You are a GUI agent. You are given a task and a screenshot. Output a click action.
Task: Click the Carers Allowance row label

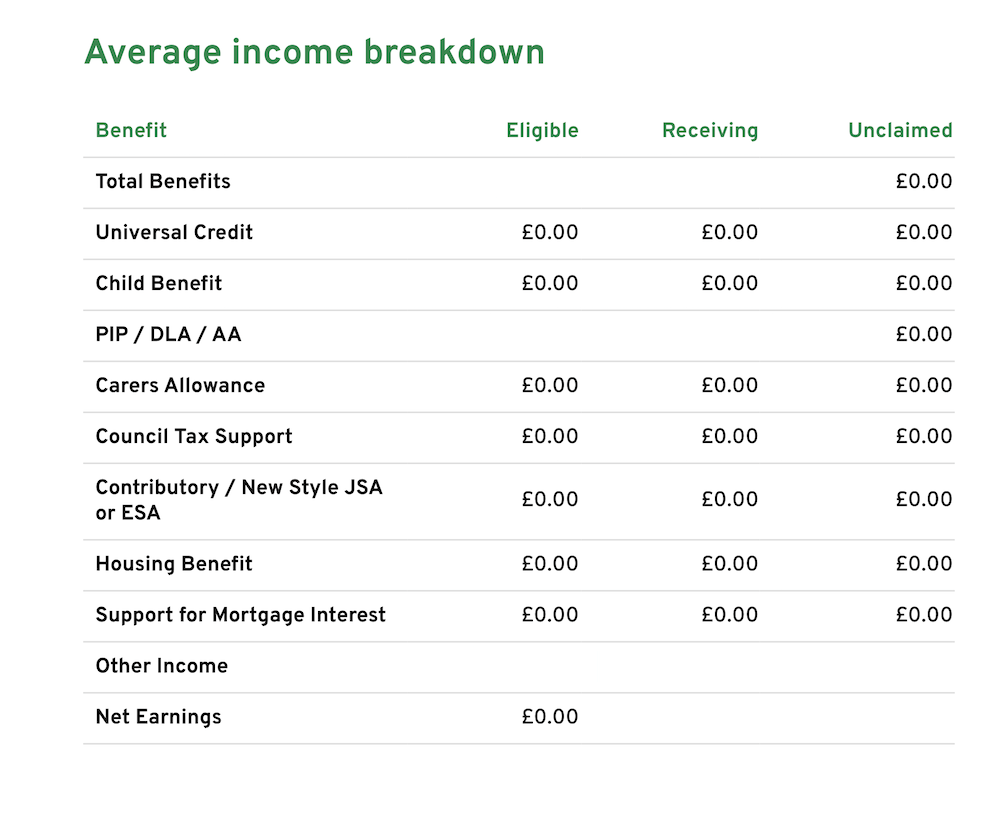[x=180, y=386]
